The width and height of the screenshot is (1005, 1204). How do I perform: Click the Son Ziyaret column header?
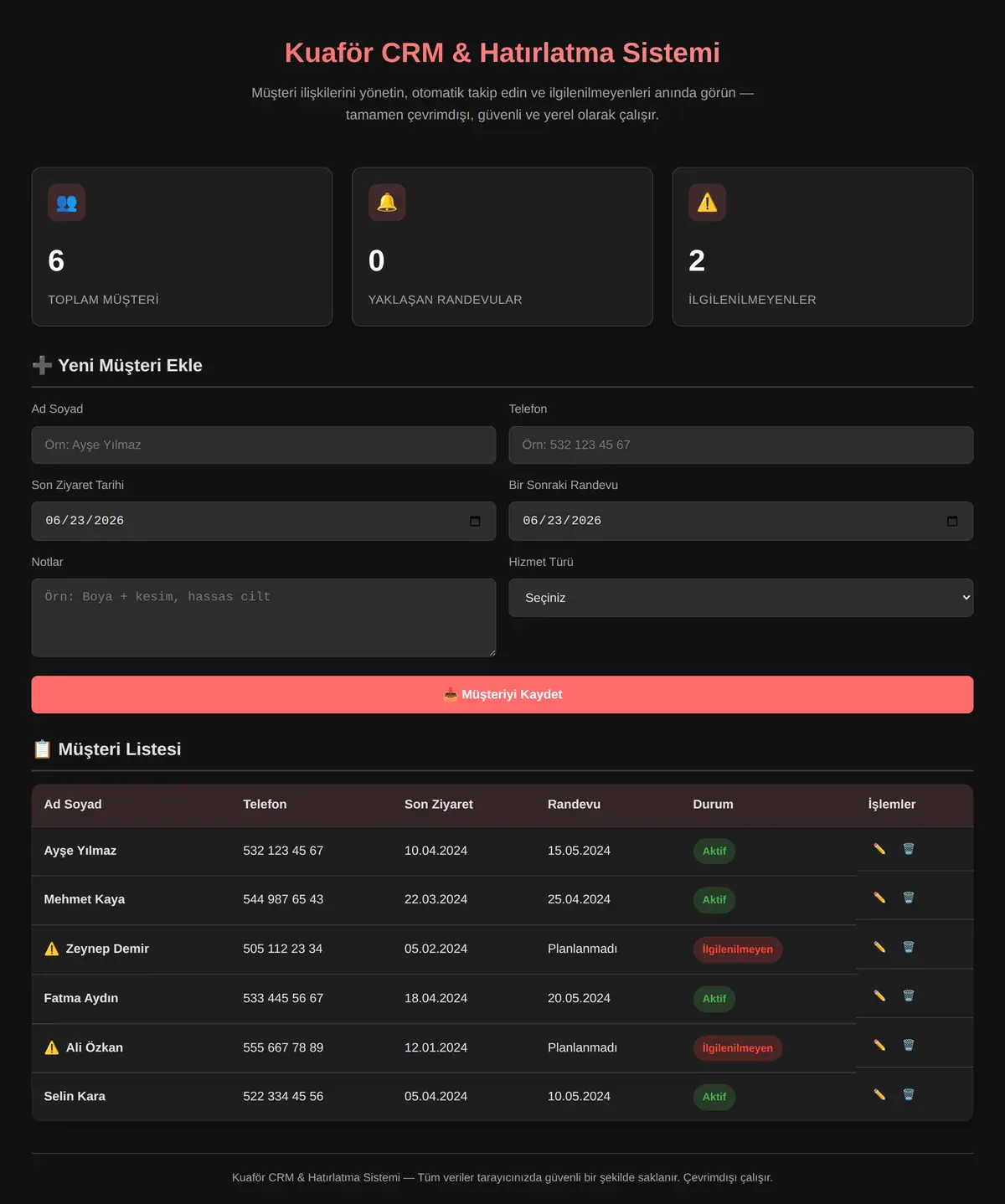tap(439, 804)
